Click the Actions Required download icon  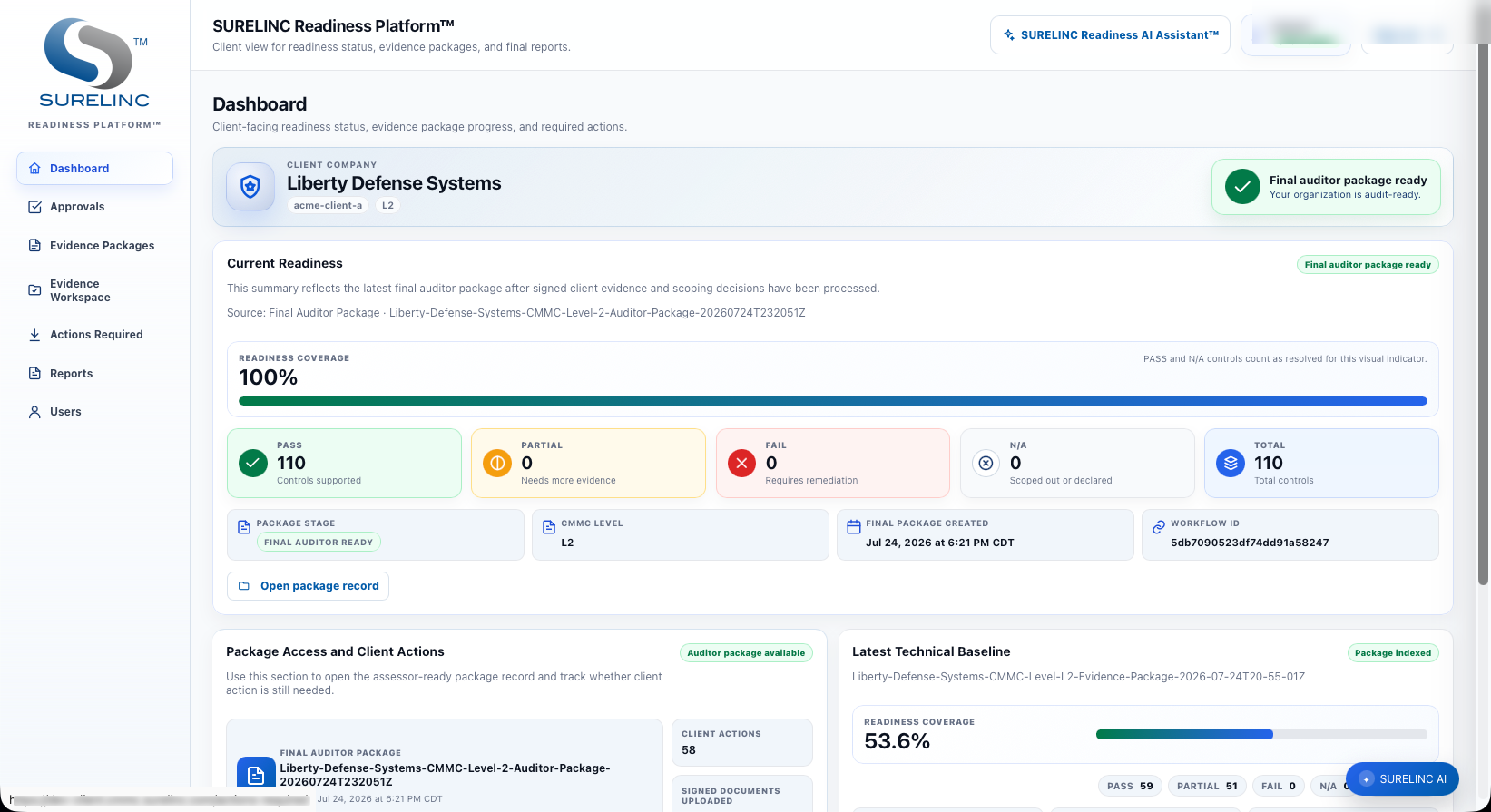point(34,335)
